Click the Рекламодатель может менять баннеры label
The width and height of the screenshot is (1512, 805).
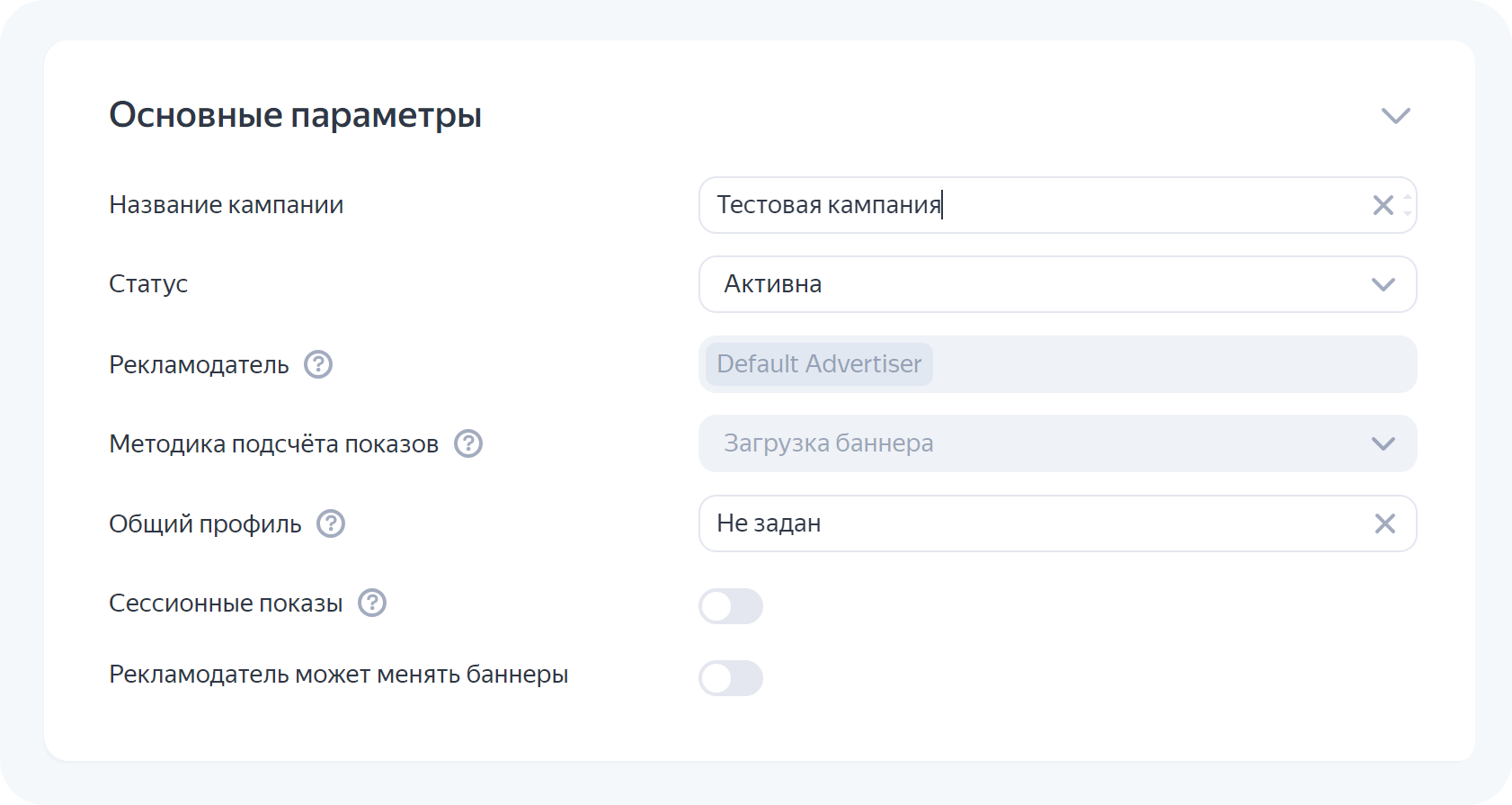click(338, 675)
